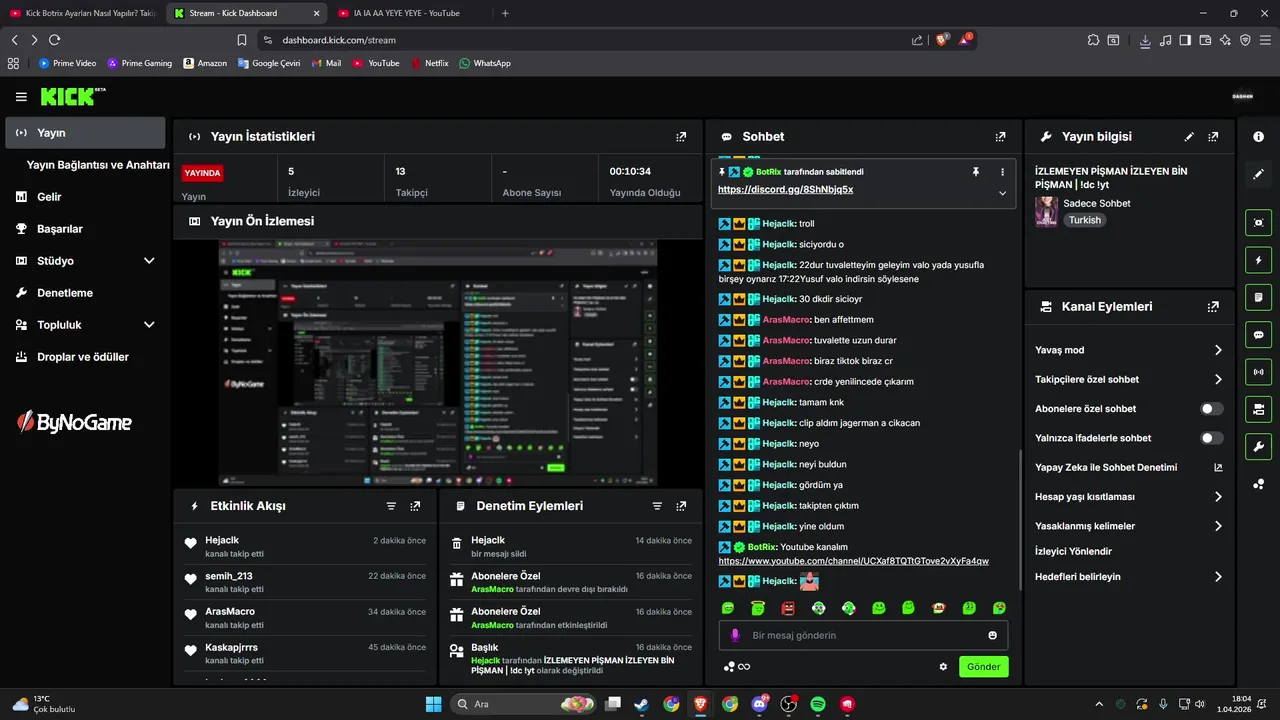Edit stream info with pencil in Yayın bilgisi header
Viewport: 1280px width, 720px height.
(x=1189, y=137)
